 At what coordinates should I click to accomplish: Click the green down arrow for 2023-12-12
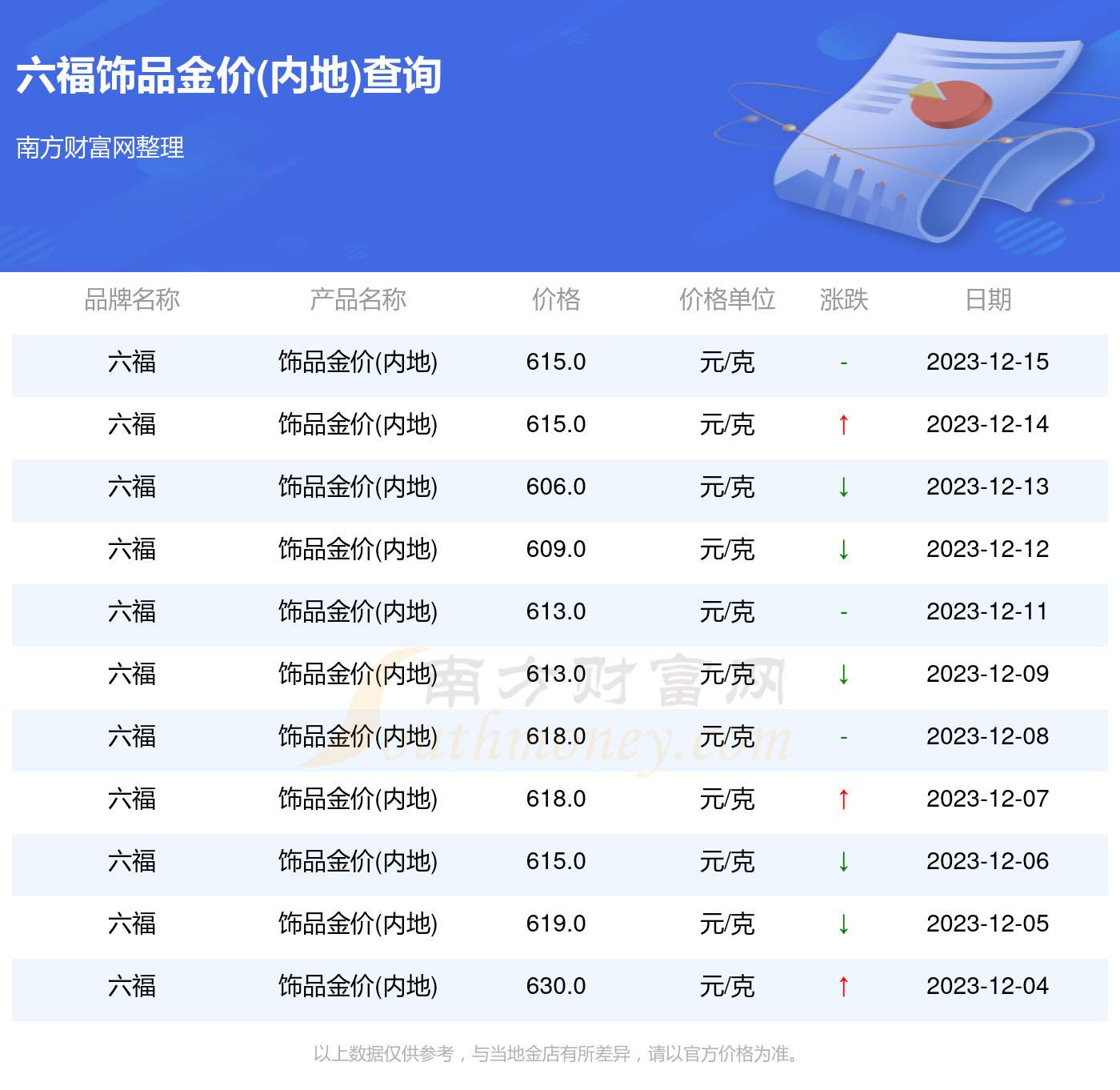coord(844,550)
